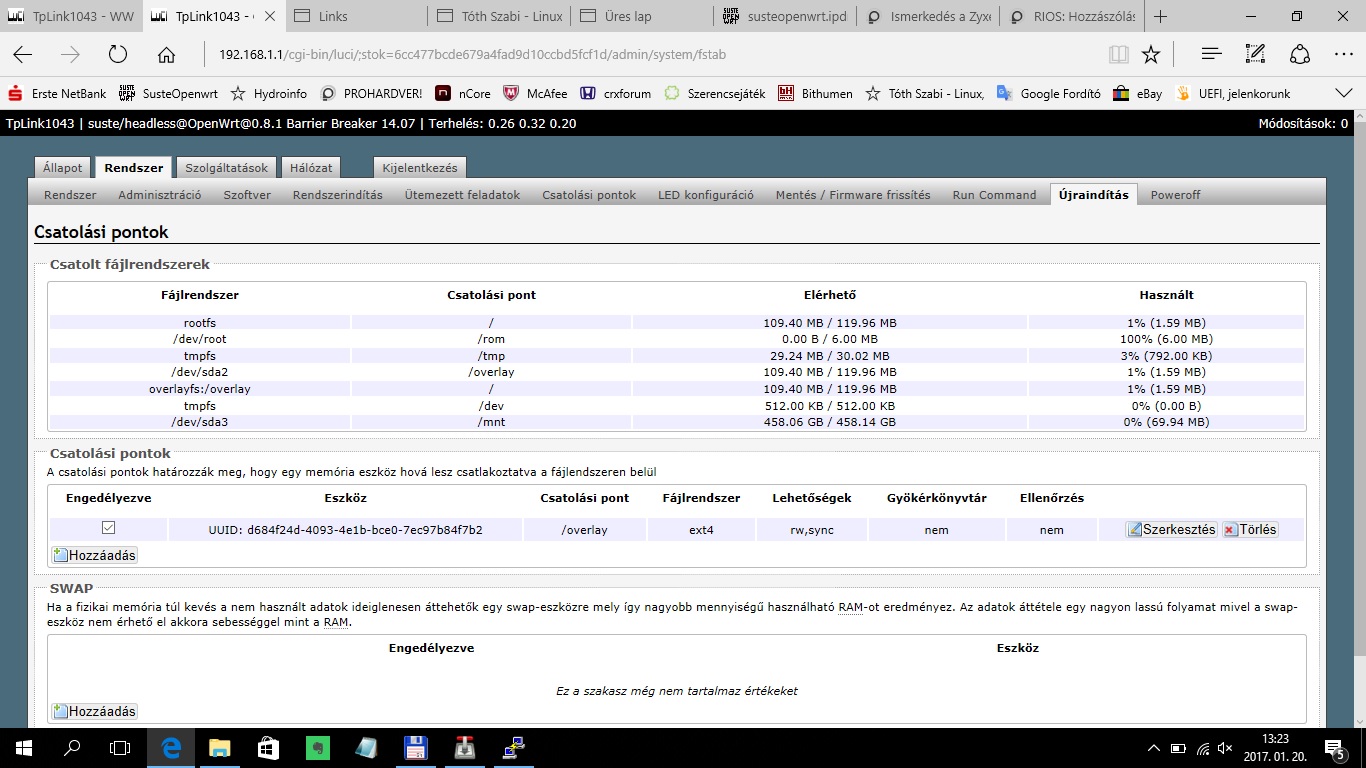Viewport: 1366px width, 768px height.
Task: Open the Szolgáltatások main tab
Action: click(x=227, y=168)
